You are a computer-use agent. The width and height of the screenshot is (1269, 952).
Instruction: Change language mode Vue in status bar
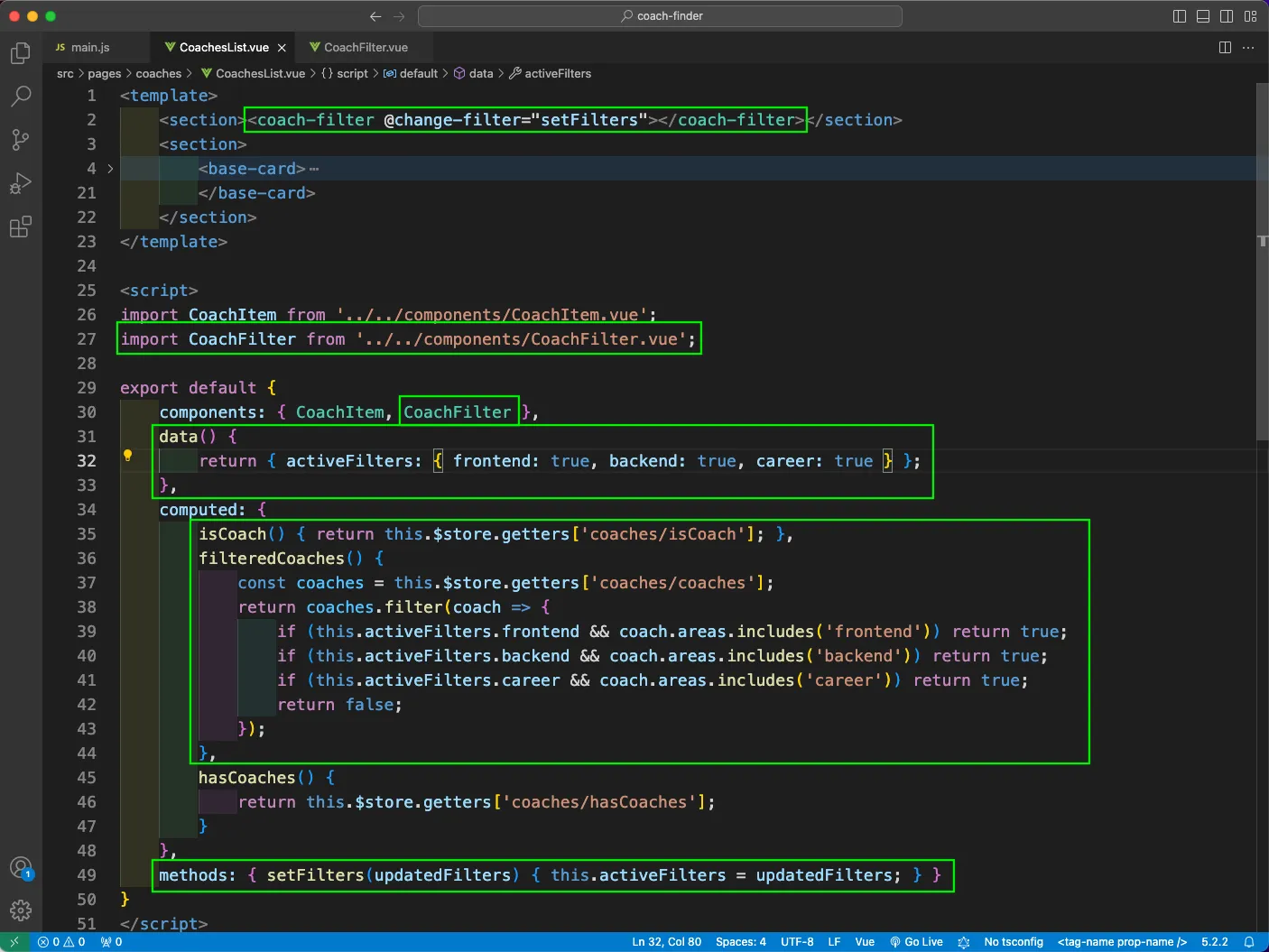tap(865, 942)
